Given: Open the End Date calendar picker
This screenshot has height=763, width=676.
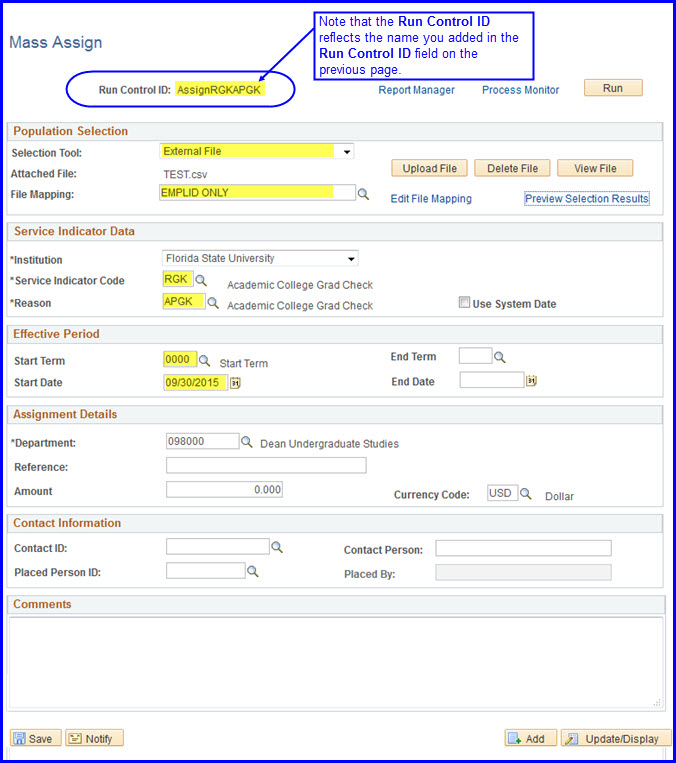Looking at the screenshot, I should coord(532,381).
